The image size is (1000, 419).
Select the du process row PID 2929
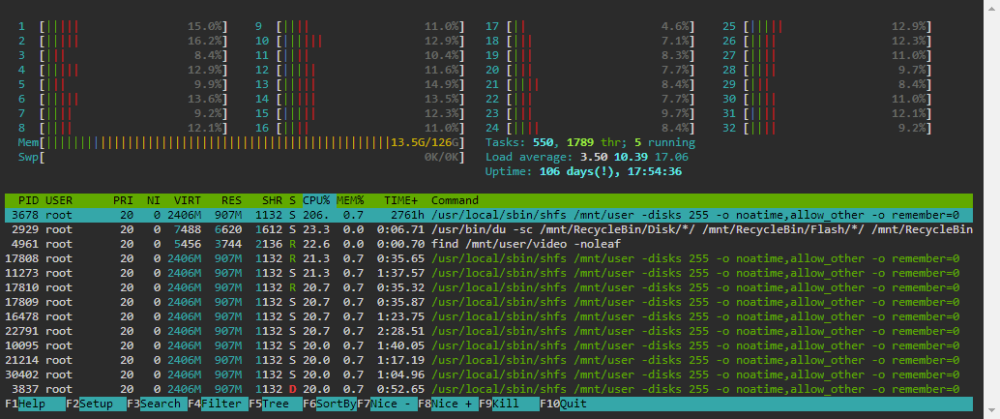tap(489, 230)
